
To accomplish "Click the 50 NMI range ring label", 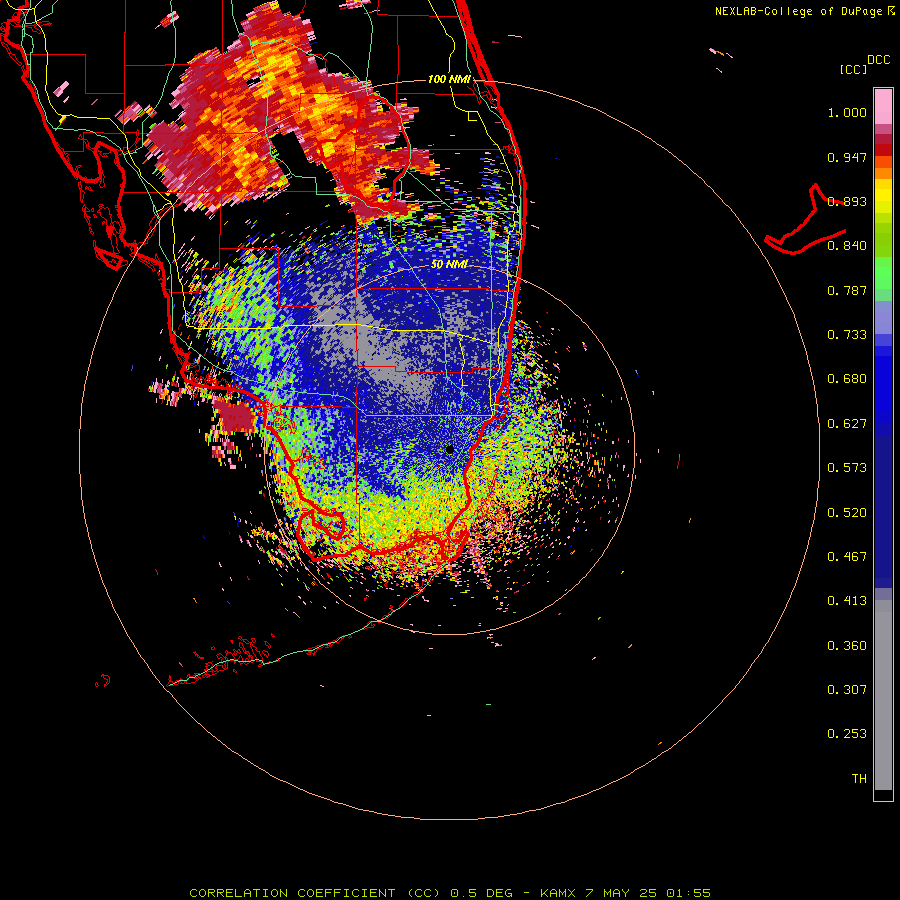I will (449, 264).
